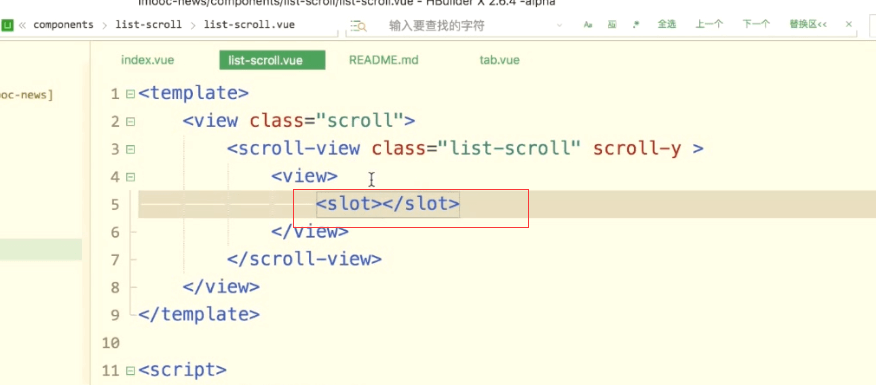Open the search history dropdown arrow

click(559, 26)
